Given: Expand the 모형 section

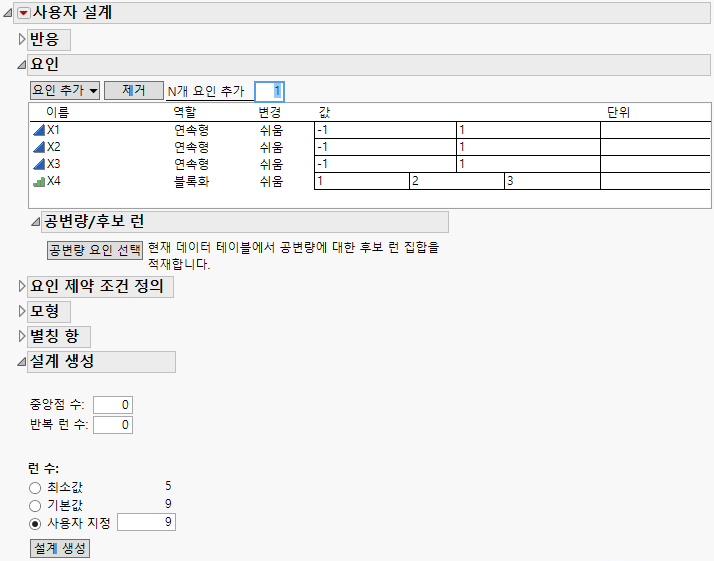Looking at the screenshot, I should (x=21, y=311).
